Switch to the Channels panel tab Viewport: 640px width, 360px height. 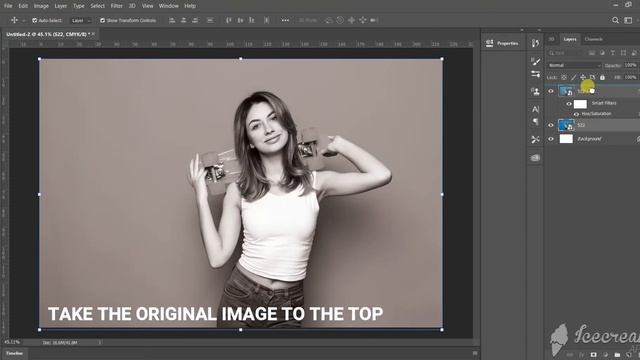[x=593, y=39]
